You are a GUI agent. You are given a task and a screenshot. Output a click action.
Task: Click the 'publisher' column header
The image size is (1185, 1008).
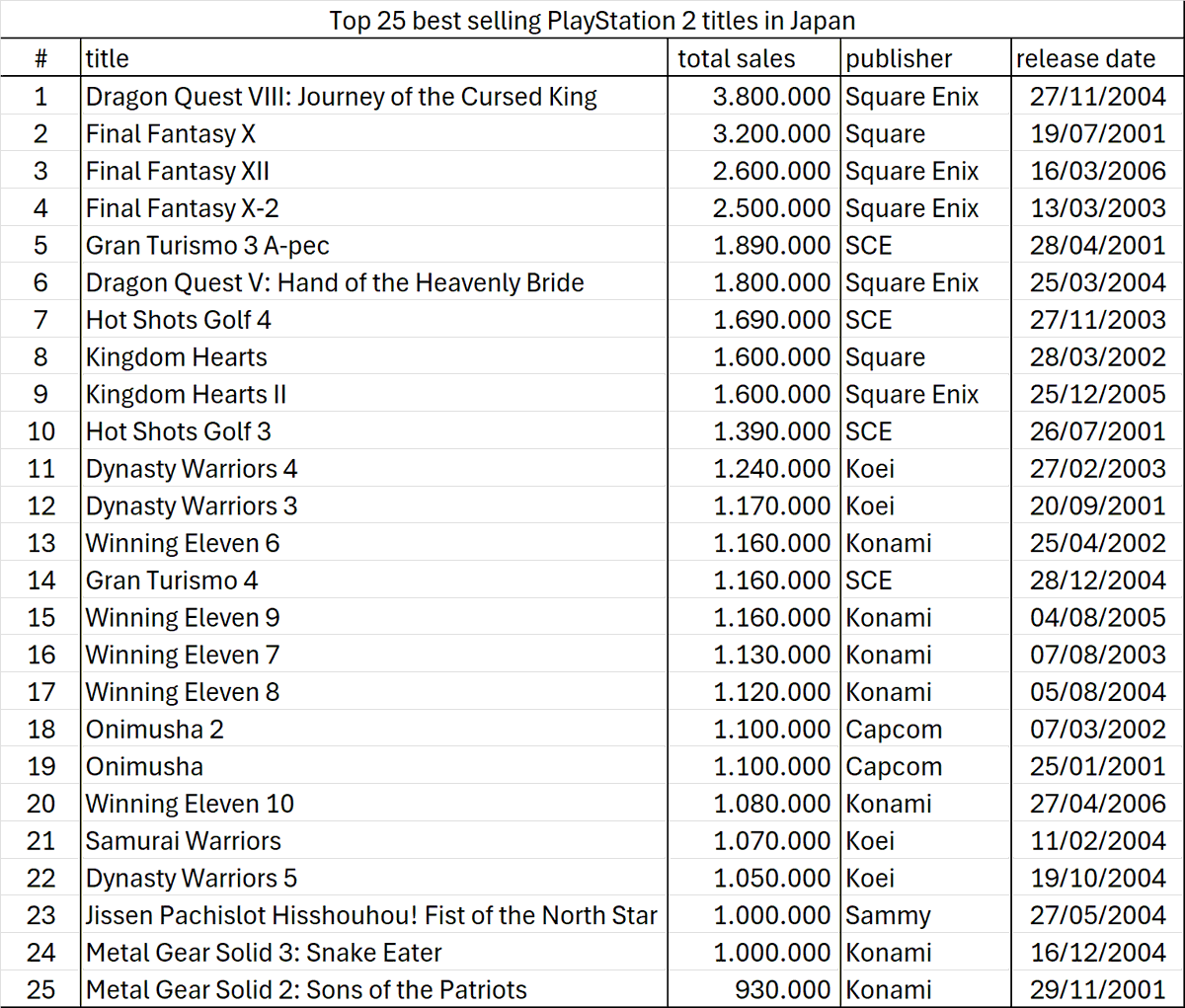click(926, 58)
